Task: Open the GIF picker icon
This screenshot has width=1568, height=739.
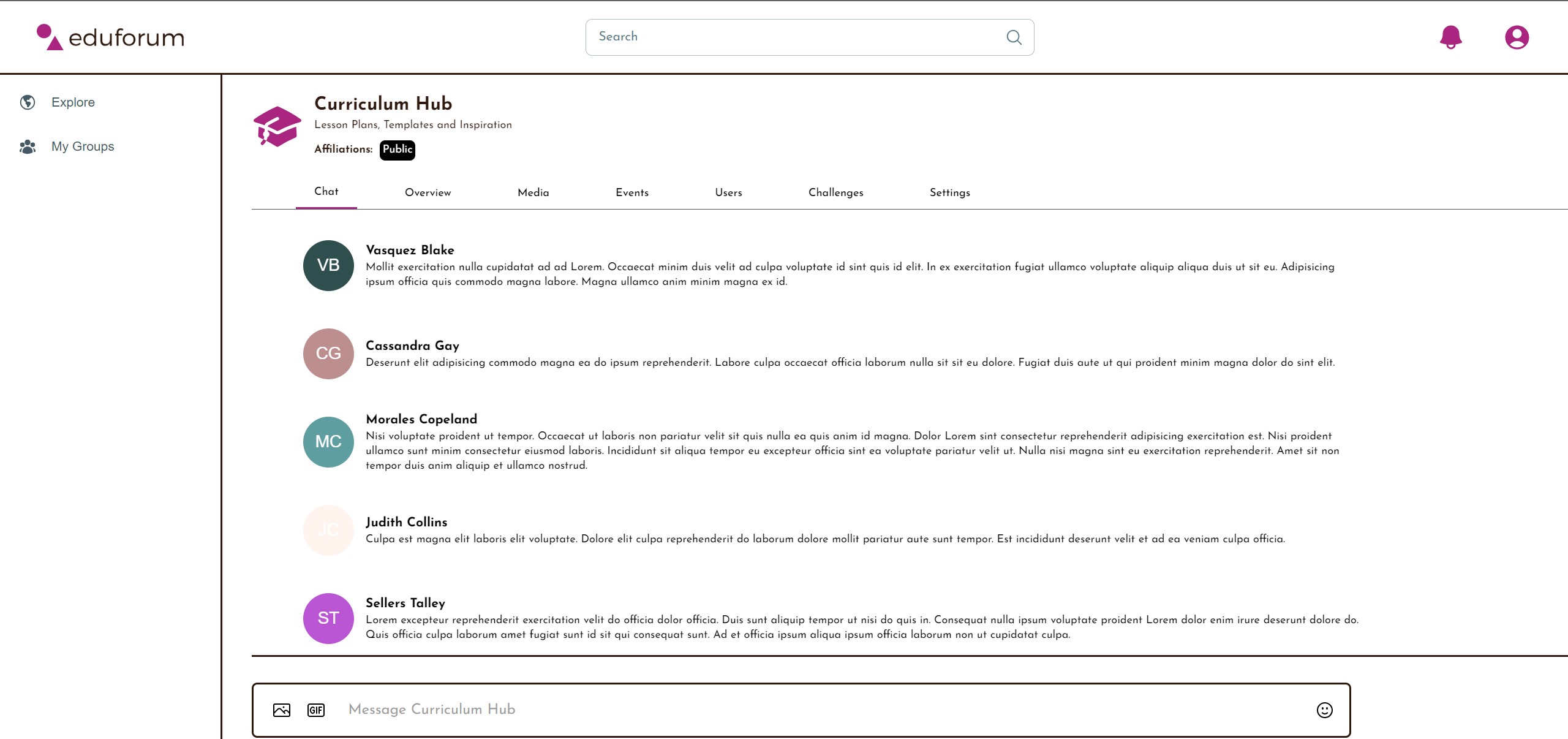Action: coord(316,710)
